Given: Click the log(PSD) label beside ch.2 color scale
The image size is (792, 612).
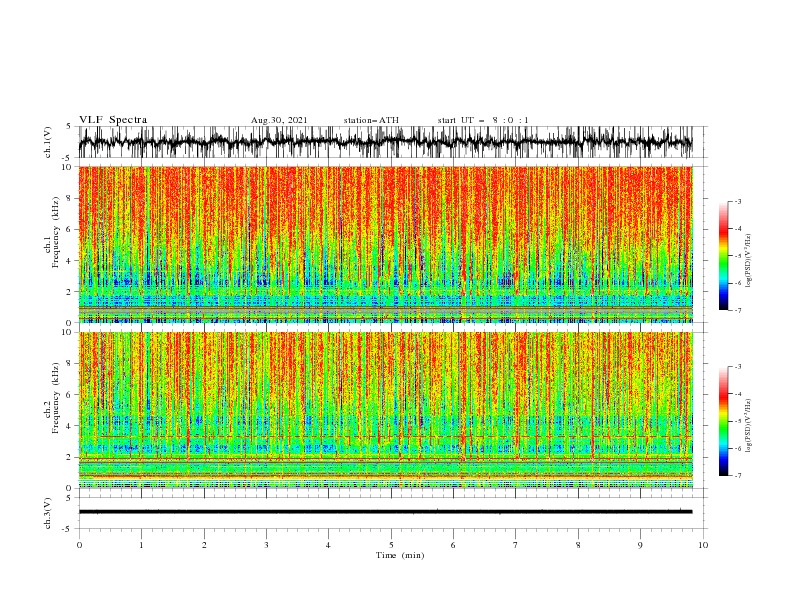Looking at the screenshot, I should 748,425.
